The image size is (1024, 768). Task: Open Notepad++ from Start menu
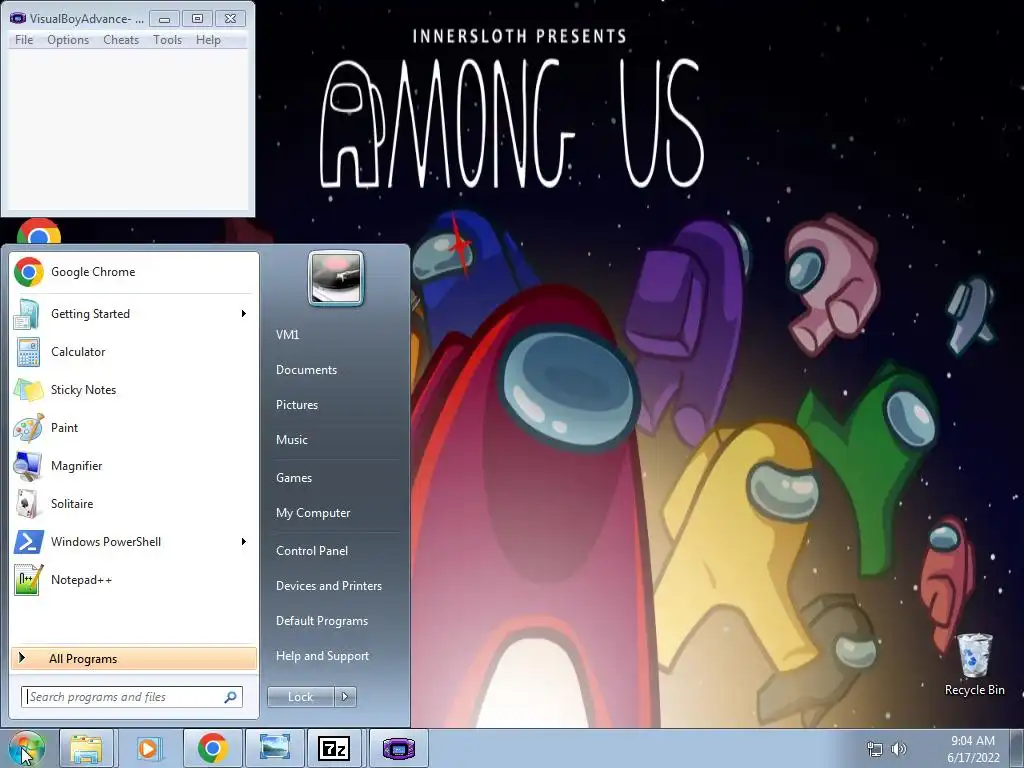134,580
